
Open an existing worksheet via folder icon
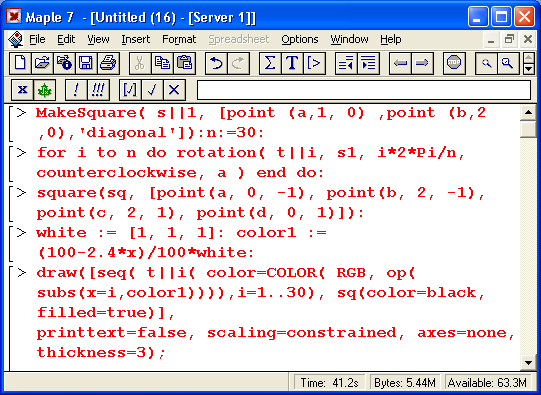[42, 63]
